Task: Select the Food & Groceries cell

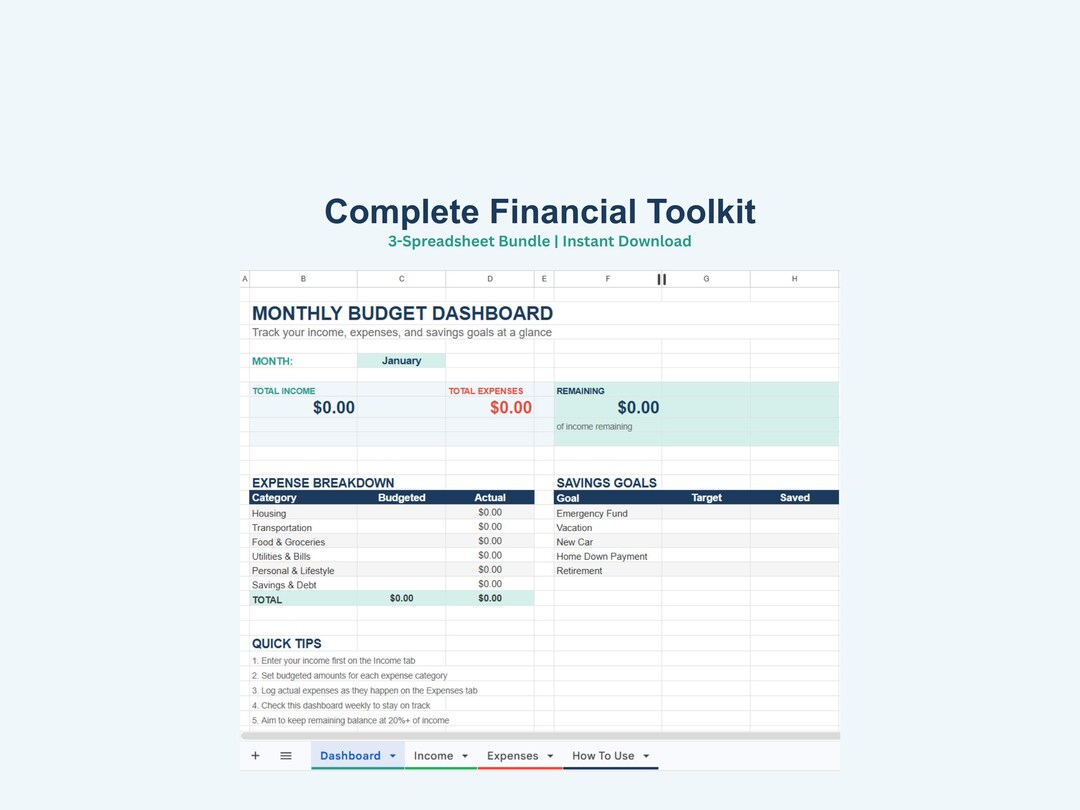Action: 303,542
